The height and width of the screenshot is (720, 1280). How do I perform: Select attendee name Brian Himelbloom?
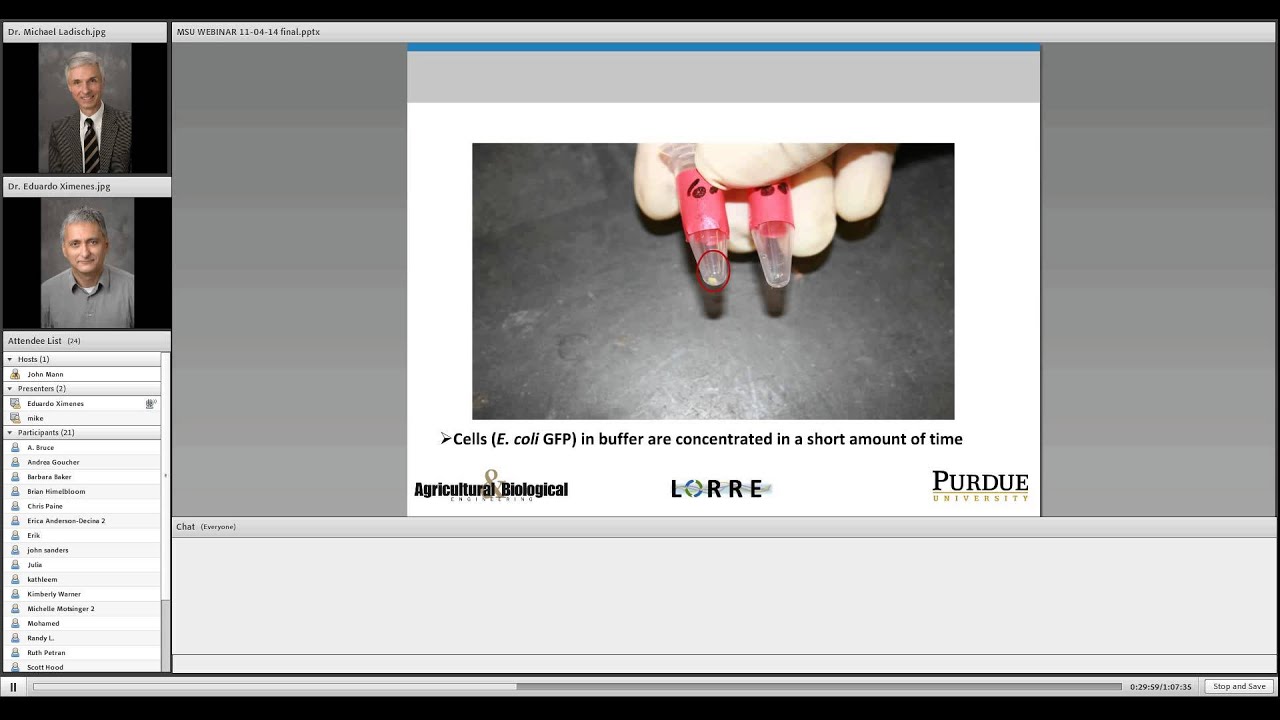click(56, 491)
